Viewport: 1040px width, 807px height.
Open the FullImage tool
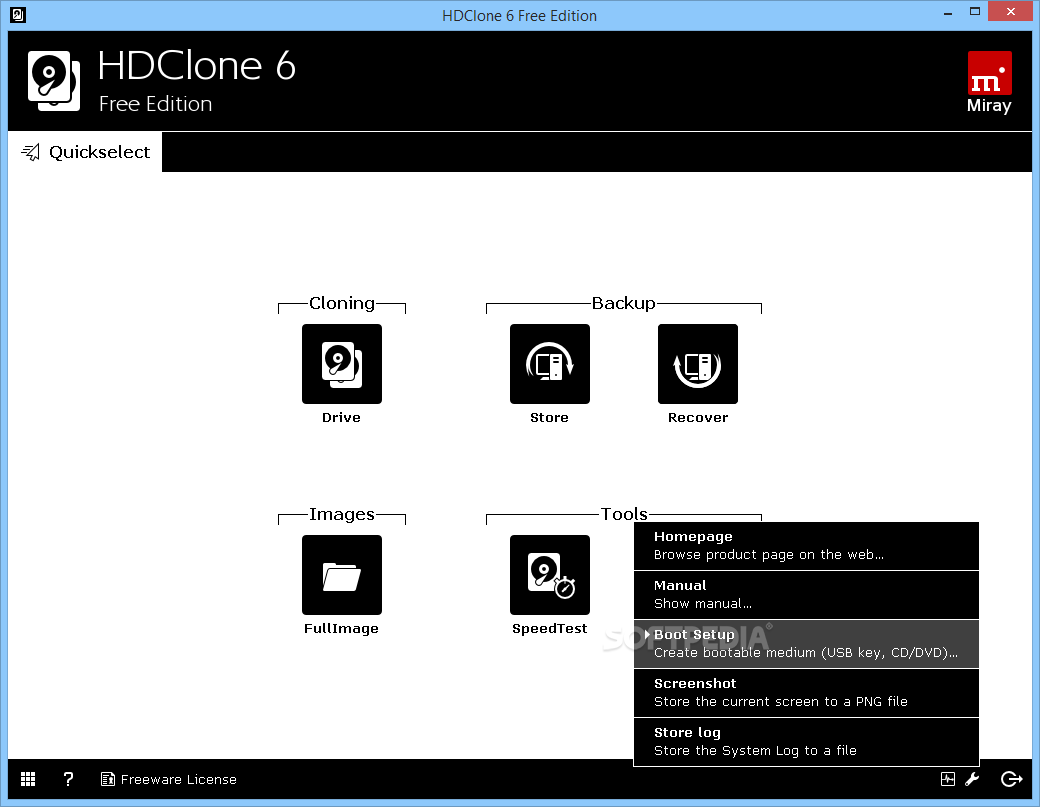(x=342, y=574)
